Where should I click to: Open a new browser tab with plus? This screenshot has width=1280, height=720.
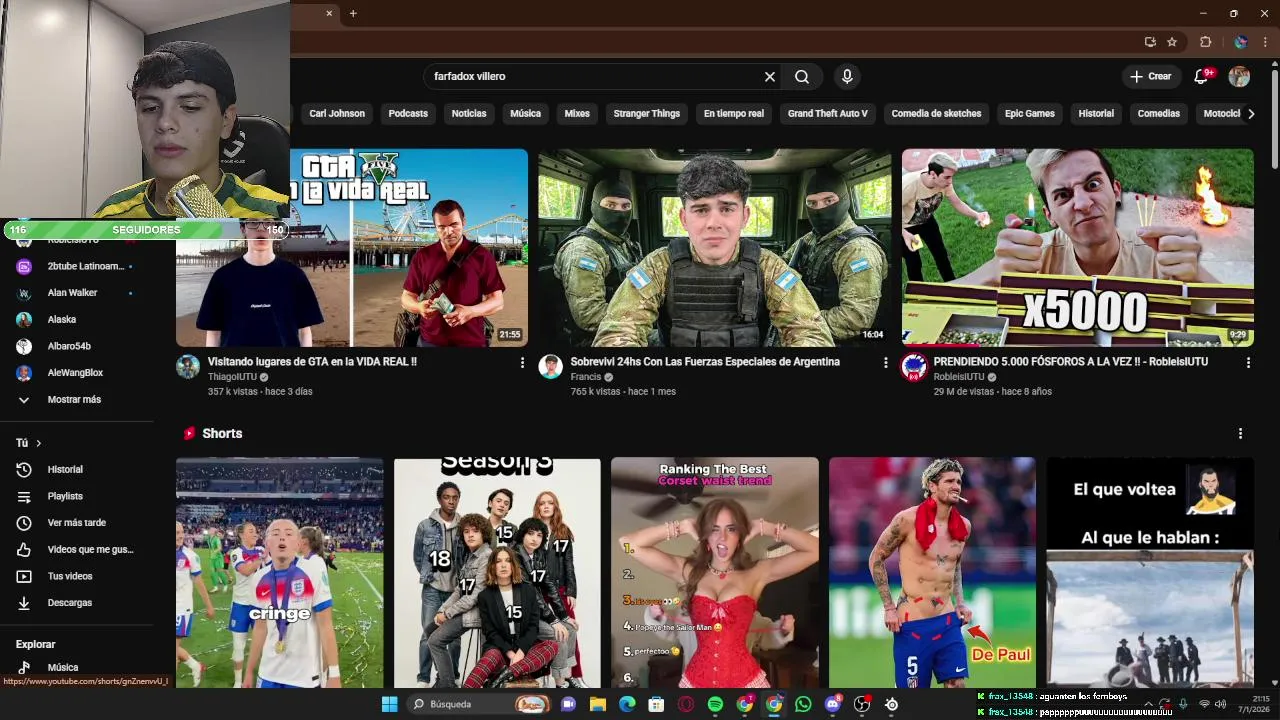point(353,13)
